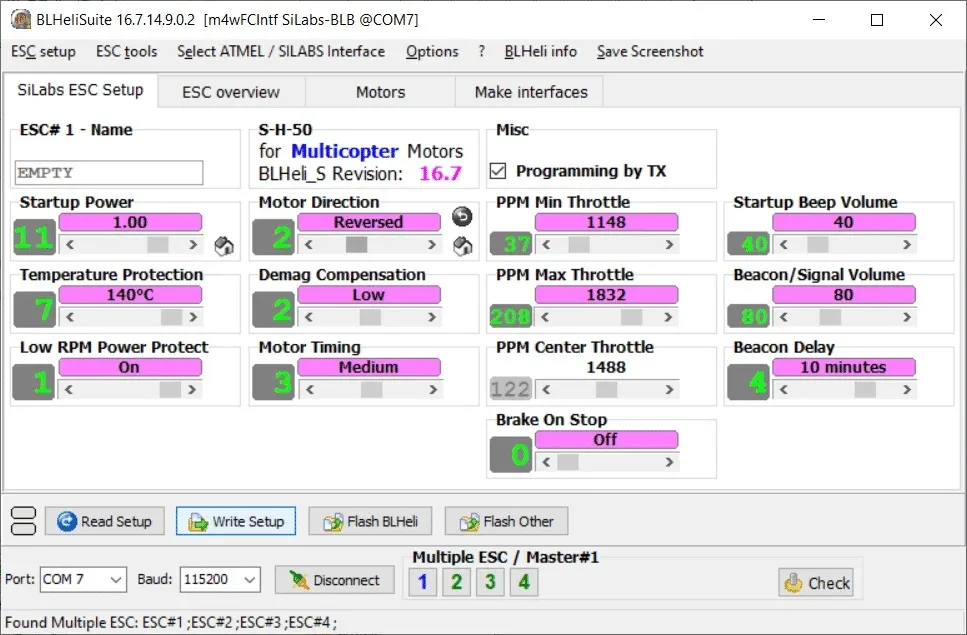Click the house icon beside Startup Power
This screenshot has height=635, width=967.
[x=224, y=245]
